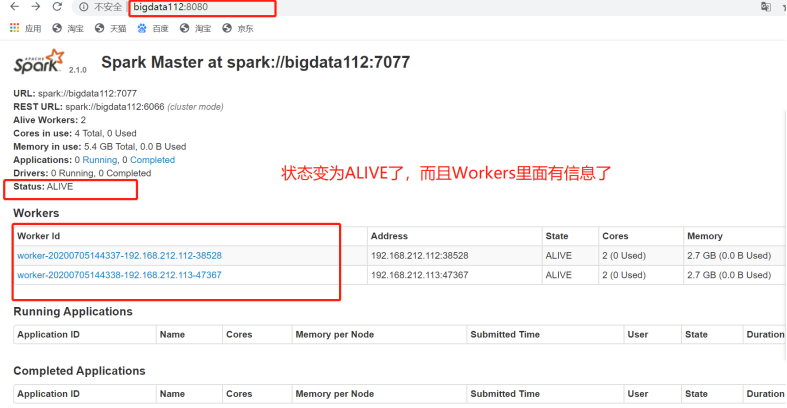Click the Workers section heading
Viewport: 787px width, 408px height.
pyautogui.click(x=36, y=213)
